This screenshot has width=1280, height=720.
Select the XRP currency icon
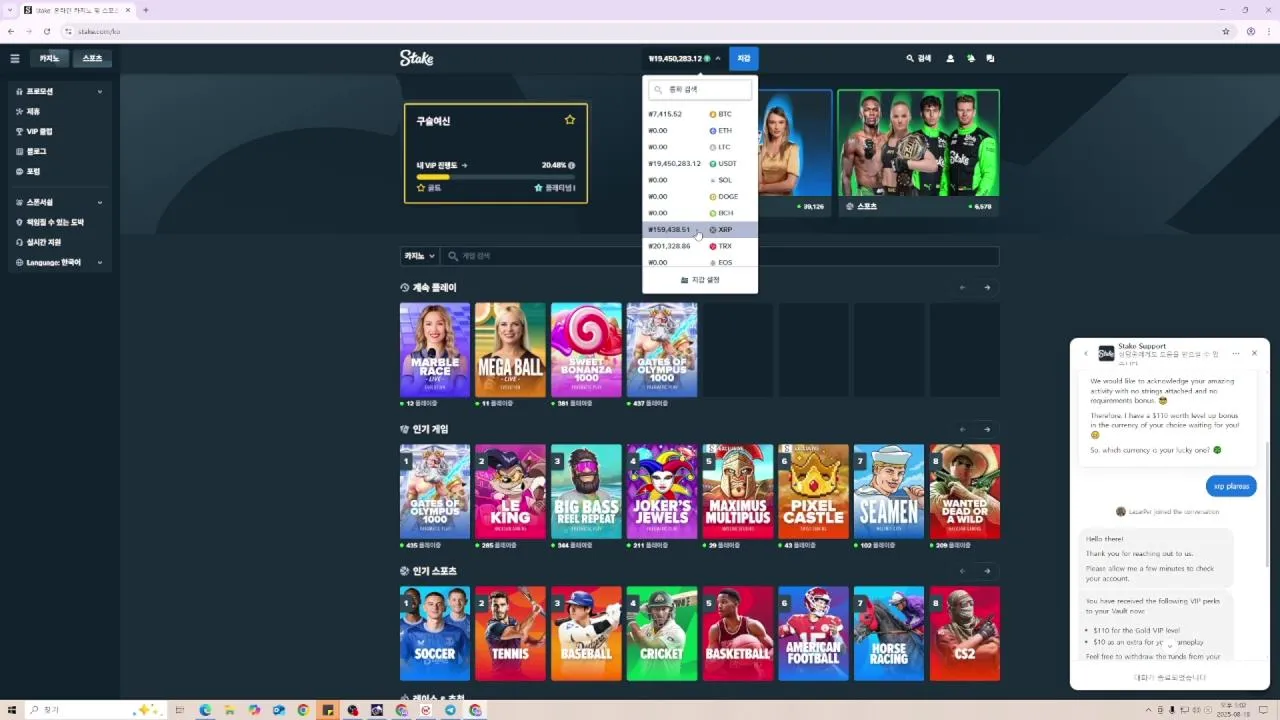(713, 230)
